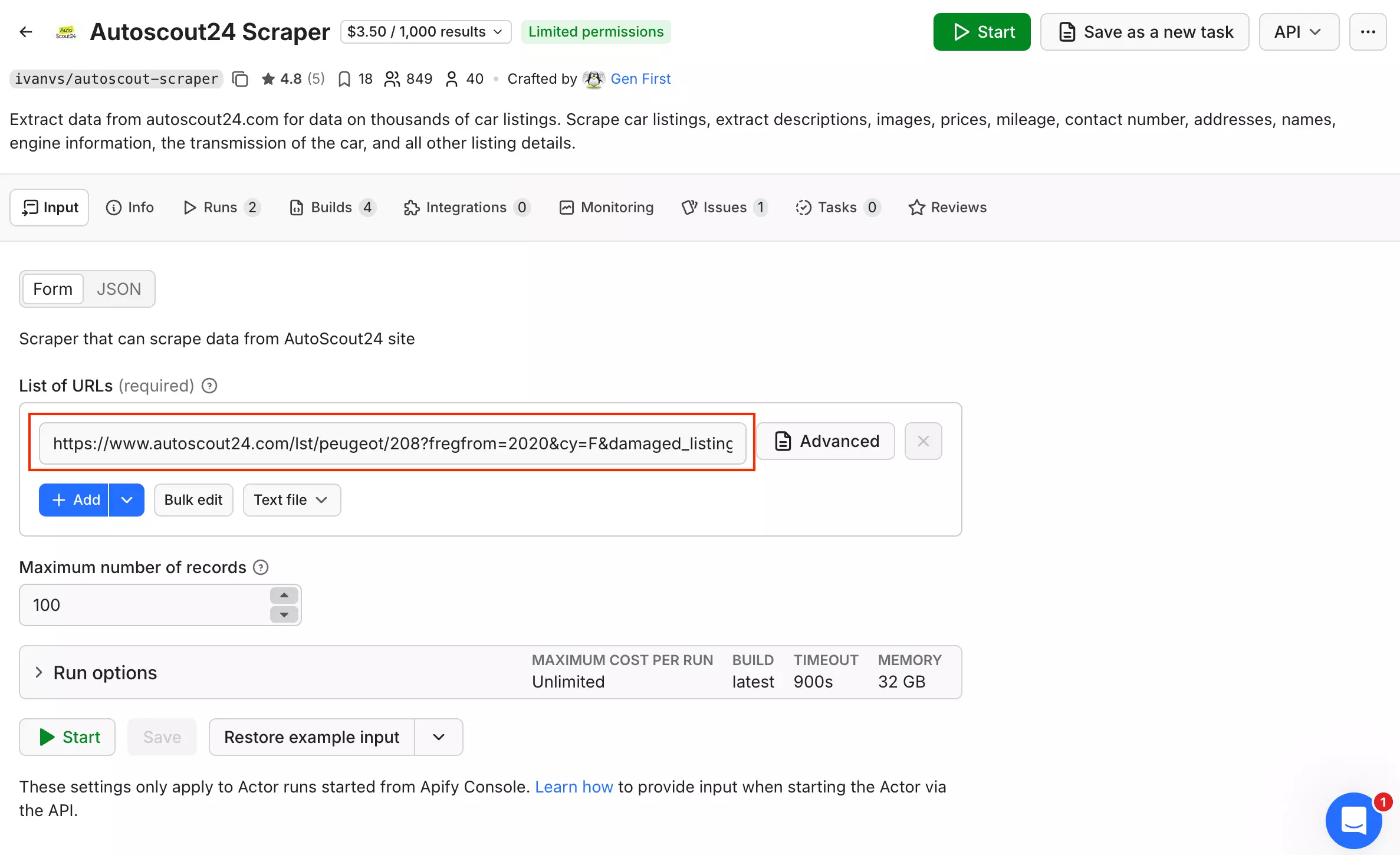The width and height of the screenshot is (1400, 855).
Task: Click the Maximum cost per run Unlimited value
Action: (568, 682)
